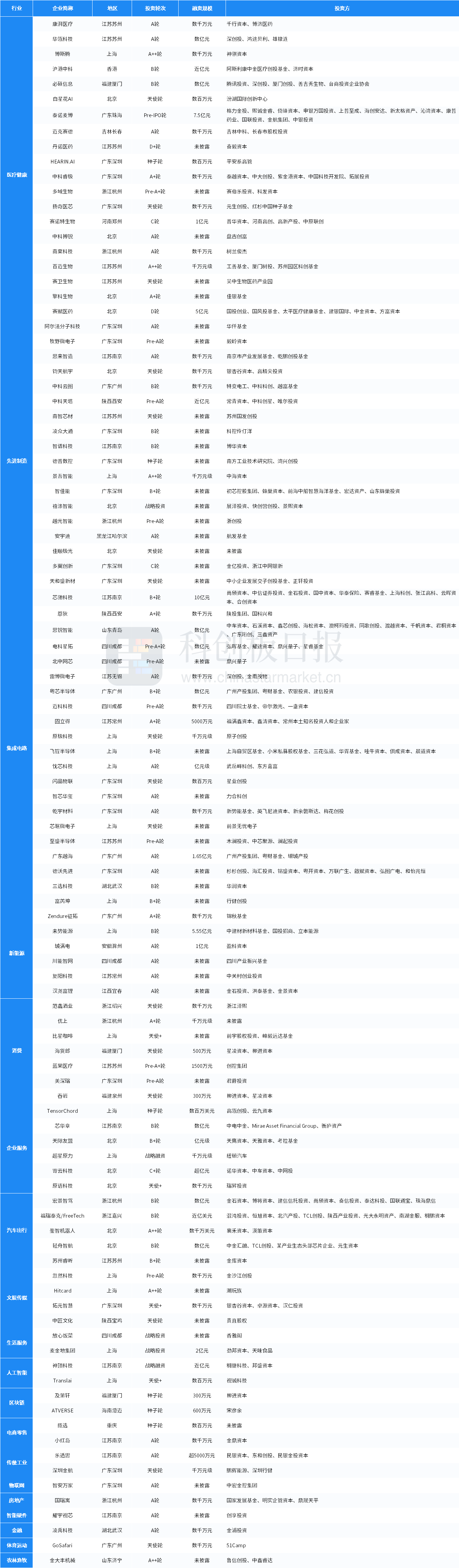Click company name '广东越海'
Image resolution: width=459 pixels, height=1568 pixels.
63,856
